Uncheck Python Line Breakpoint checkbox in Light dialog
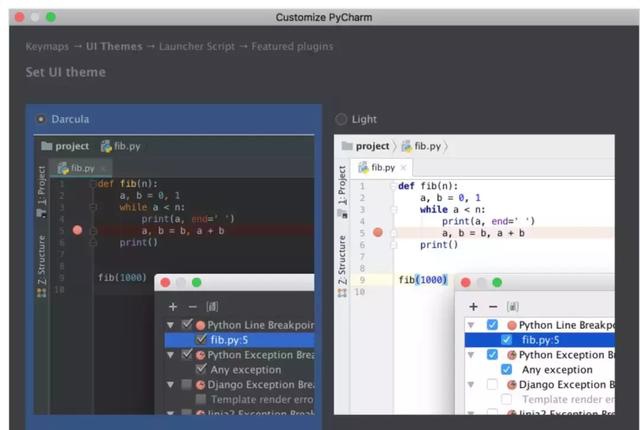Screen dimensions: 640x430 (492, 325)
